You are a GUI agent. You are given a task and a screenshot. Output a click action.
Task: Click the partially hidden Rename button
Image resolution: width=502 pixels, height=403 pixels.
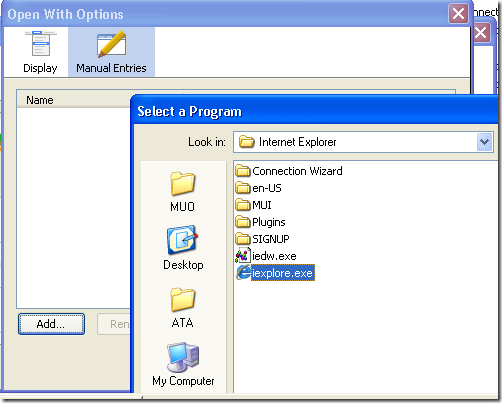pyautogui.click(x=114, y=324)
